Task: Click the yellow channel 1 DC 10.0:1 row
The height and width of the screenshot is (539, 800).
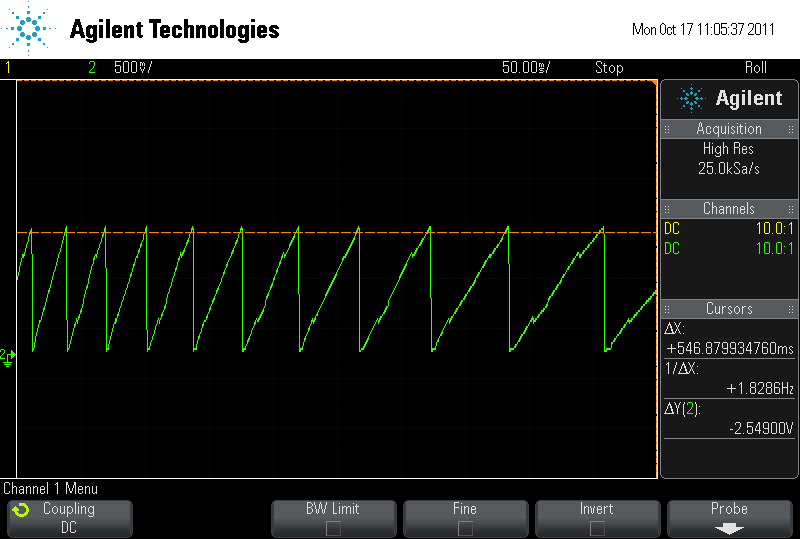Action: pos(729,228)
